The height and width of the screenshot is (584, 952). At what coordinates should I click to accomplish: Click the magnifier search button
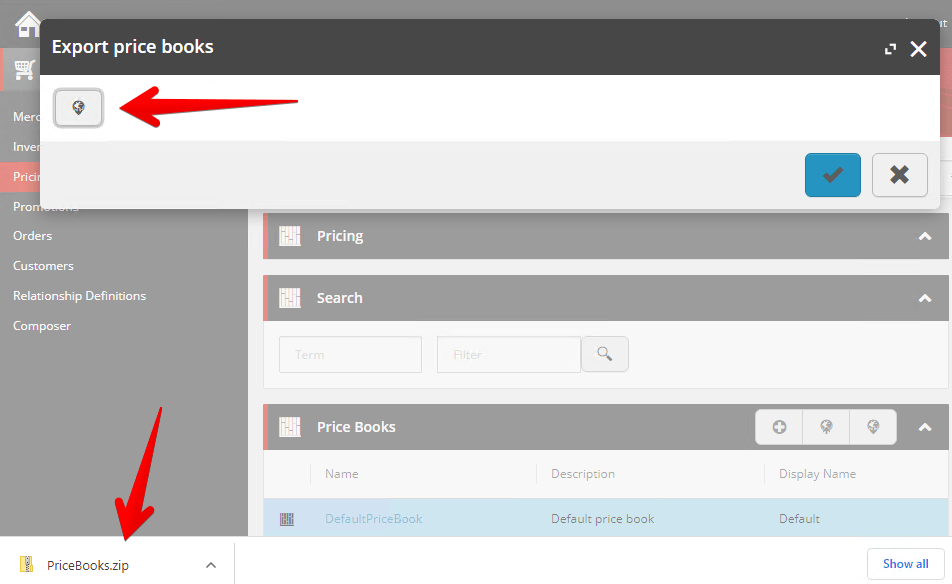click(x=605, y=354)
